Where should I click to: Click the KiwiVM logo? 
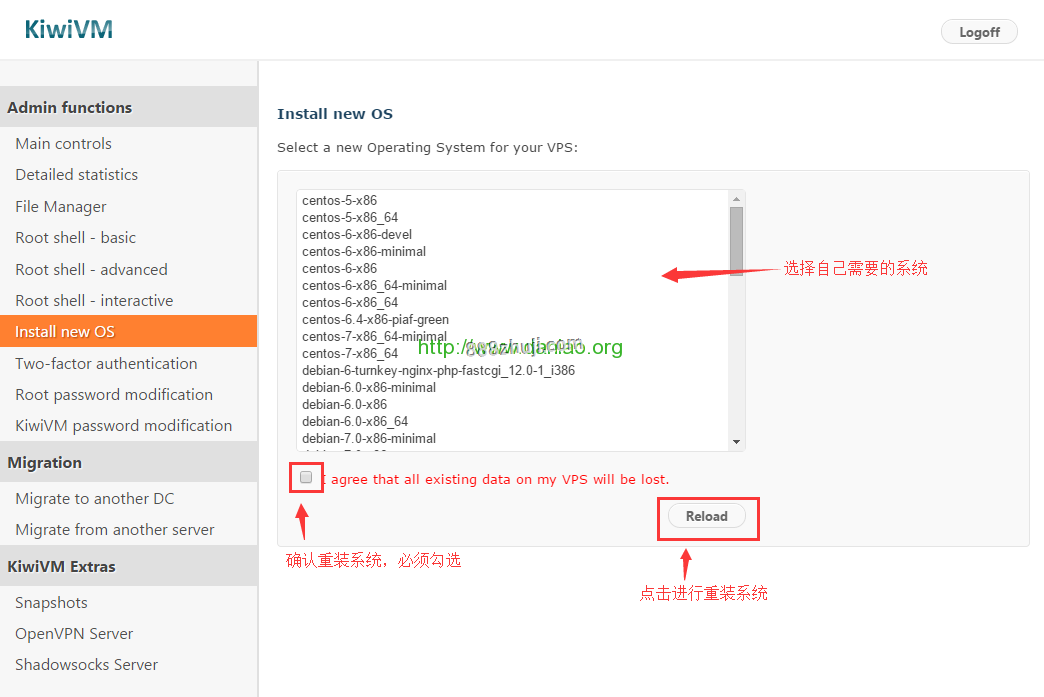click(69, 29)
